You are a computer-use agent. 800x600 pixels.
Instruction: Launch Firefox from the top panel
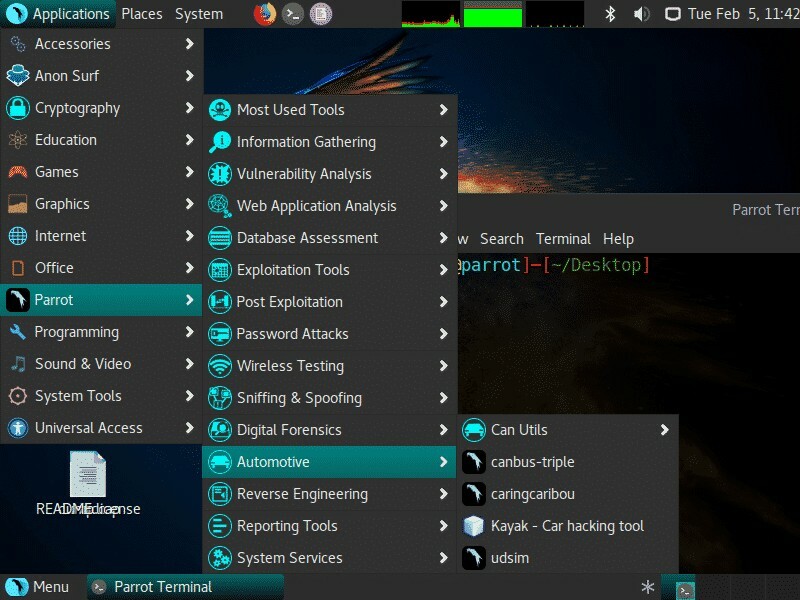(x=265, y=14)
